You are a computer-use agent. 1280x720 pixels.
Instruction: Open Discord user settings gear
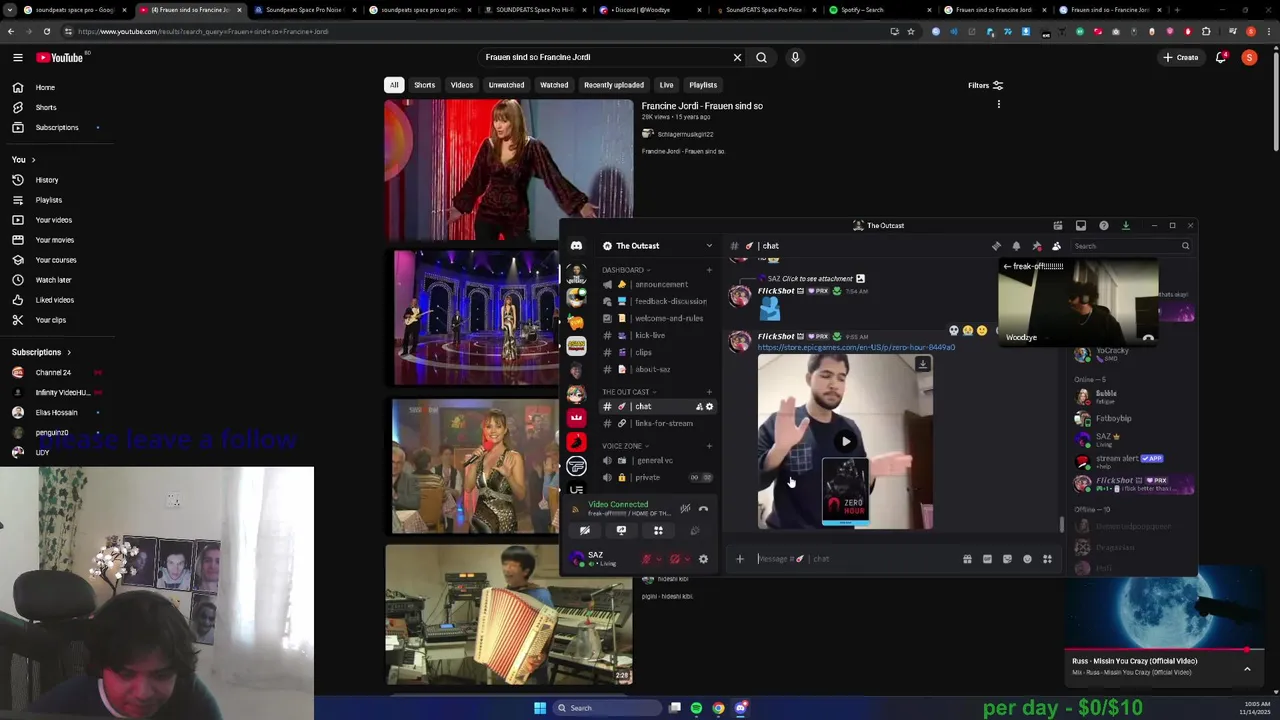coord(703,559)
